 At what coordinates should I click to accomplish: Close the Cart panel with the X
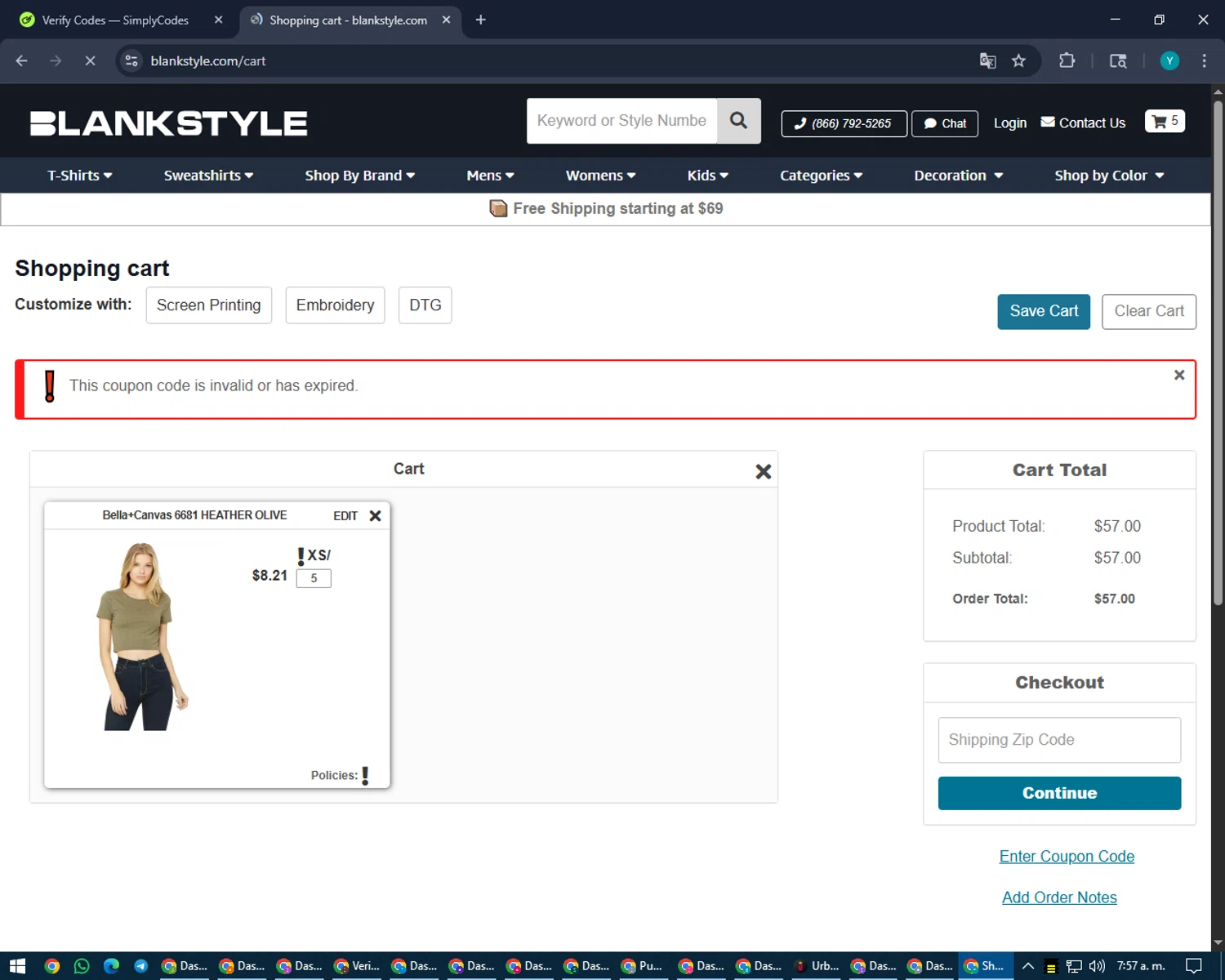pyautogui.click(x=764, y=471)
